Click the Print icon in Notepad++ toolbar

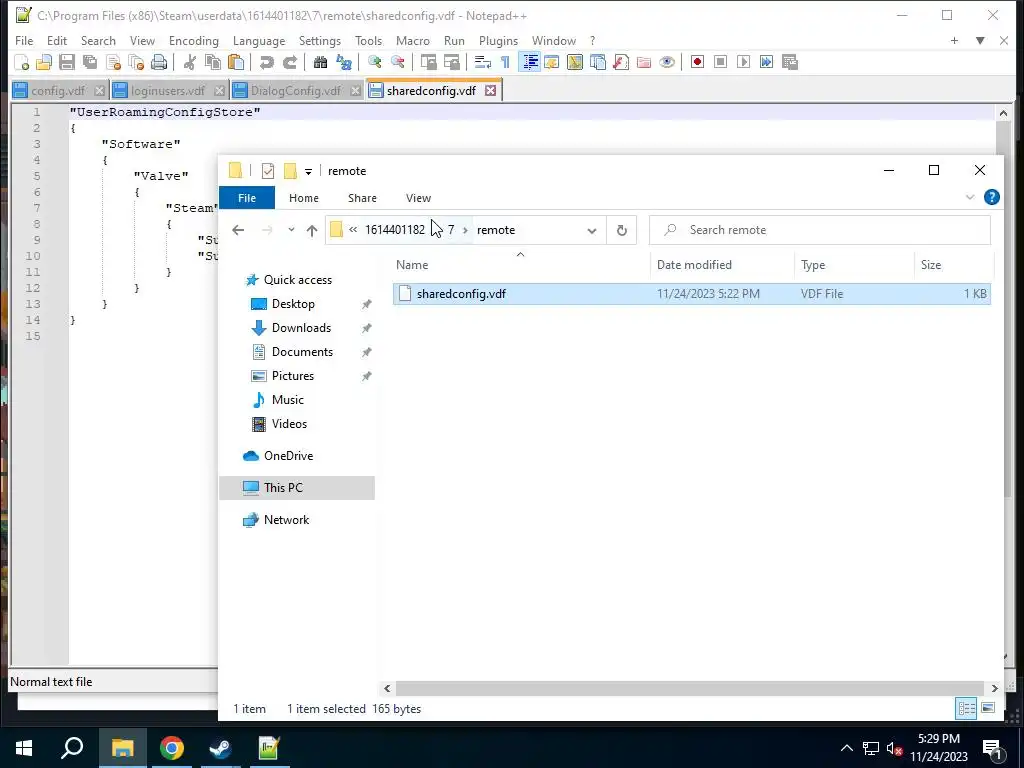tap(159, 62)
